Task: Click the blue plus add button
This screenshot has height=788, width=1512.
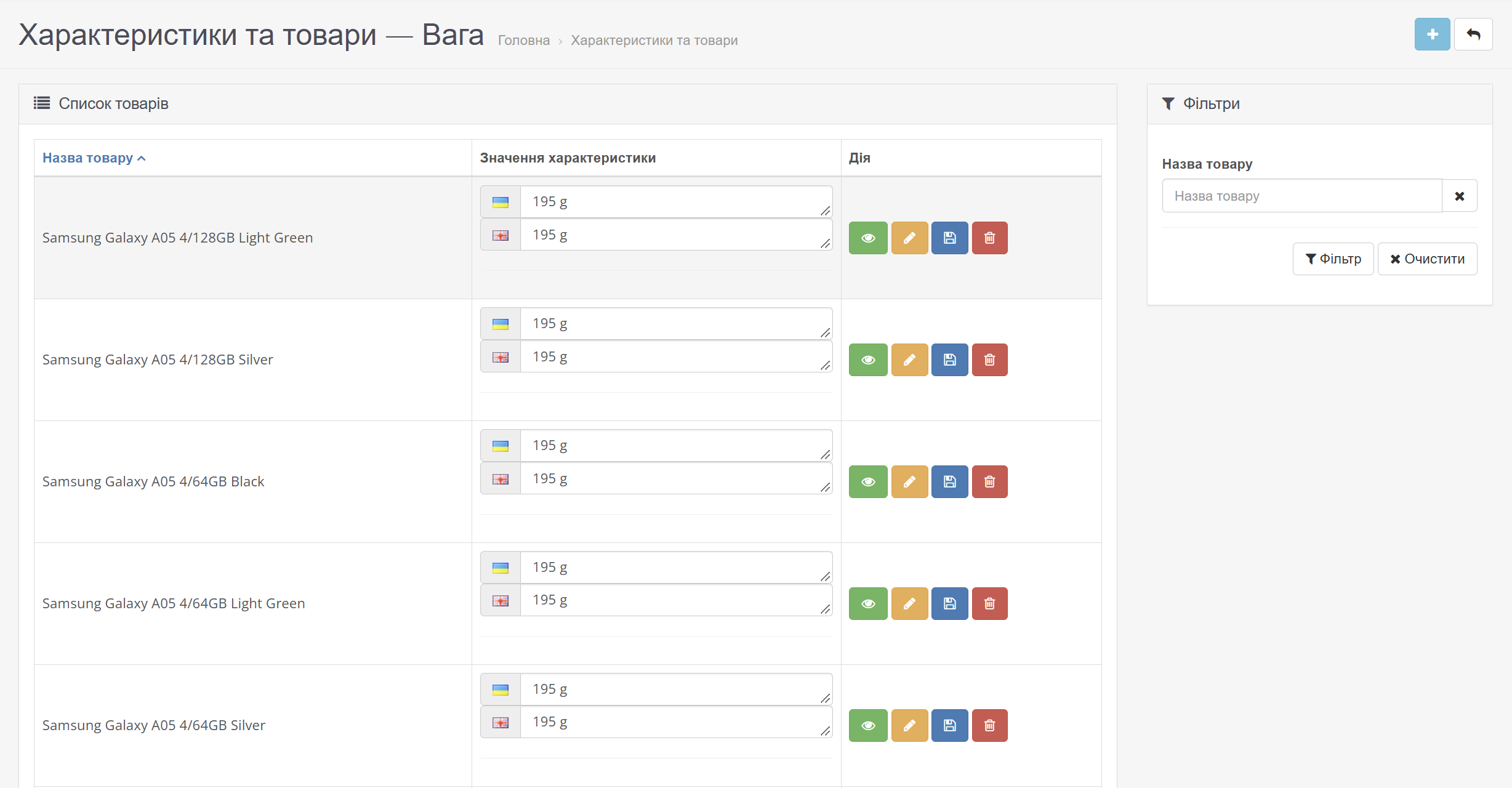Action: (1432, 34)
